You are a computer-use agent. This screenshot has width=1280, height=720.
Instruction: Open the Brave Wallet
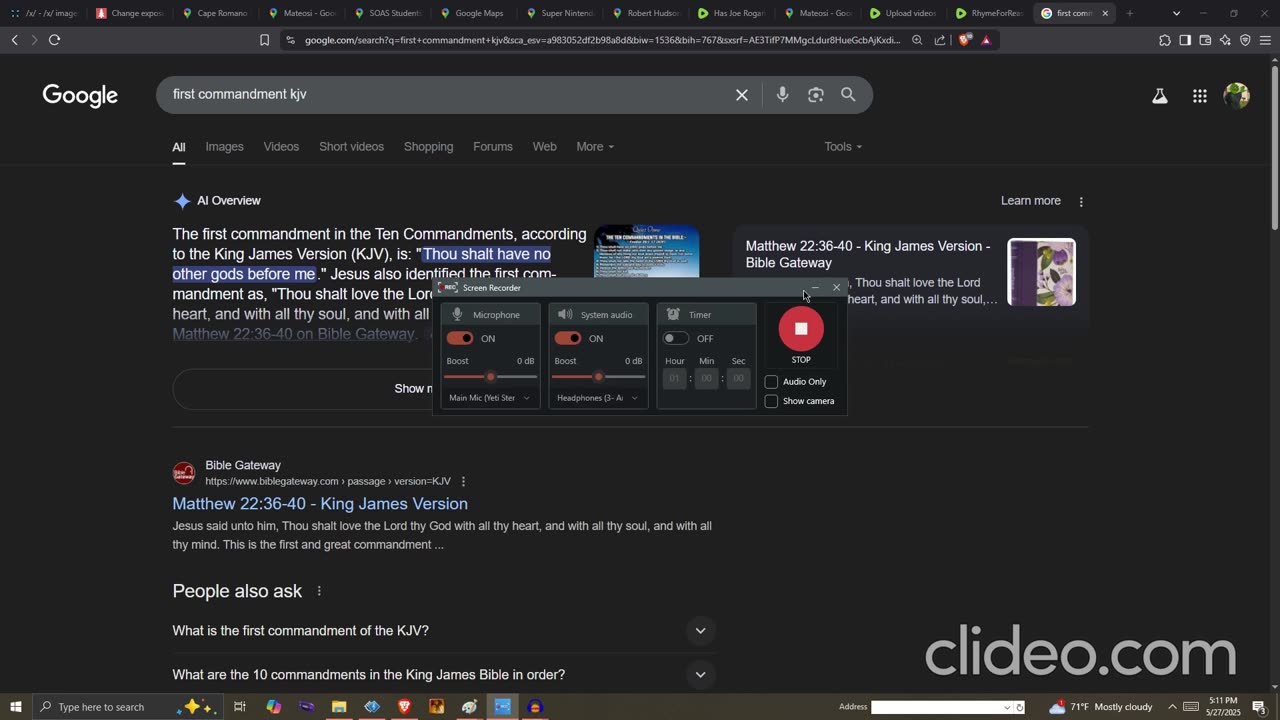1205,40
